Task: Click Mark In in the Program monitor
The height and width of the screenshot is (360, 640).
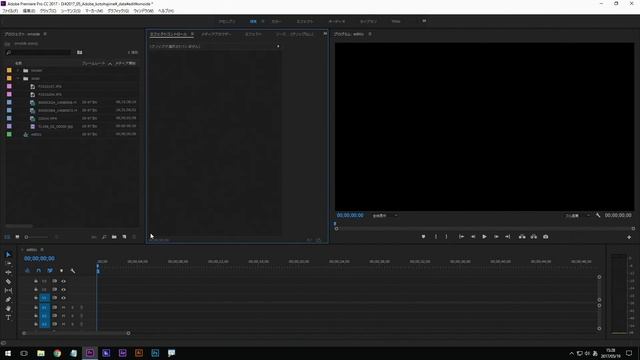Action: click(436, 237)
